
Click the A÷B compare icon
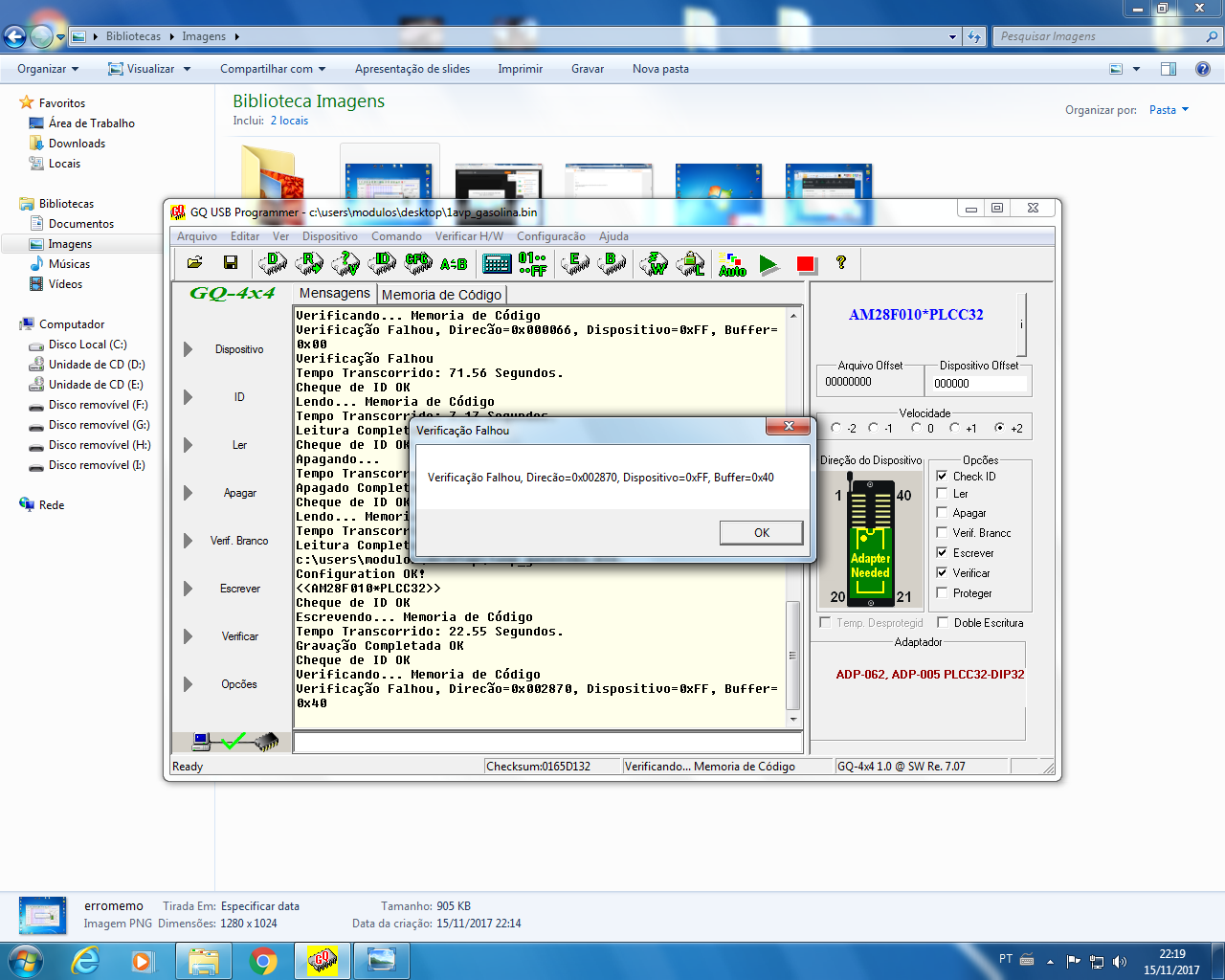click(454, 263)
